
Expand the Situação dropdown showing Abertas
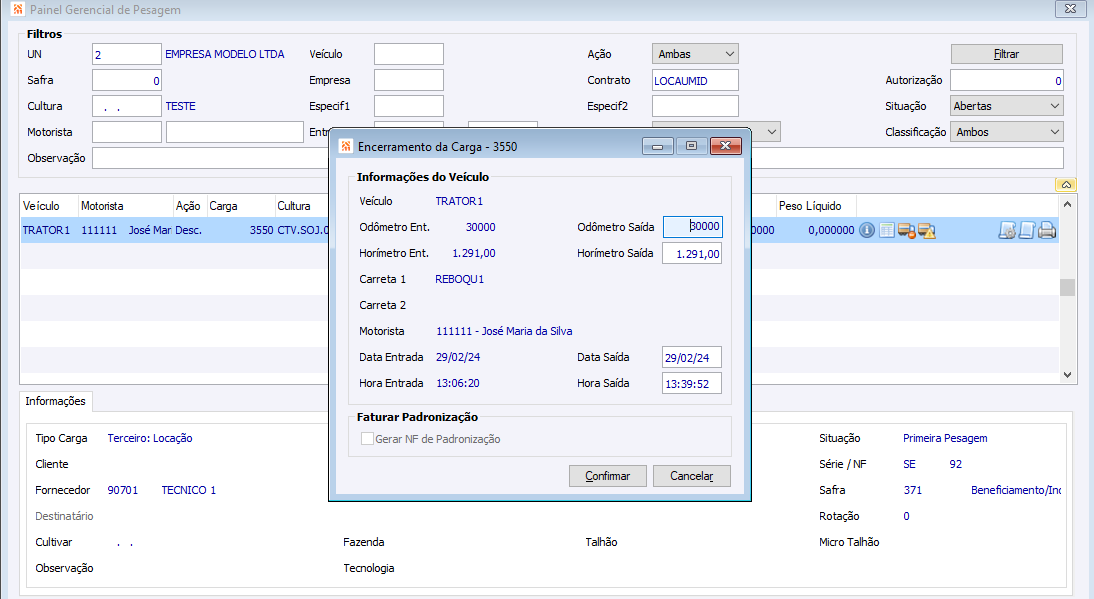[x=1007, y=106]
